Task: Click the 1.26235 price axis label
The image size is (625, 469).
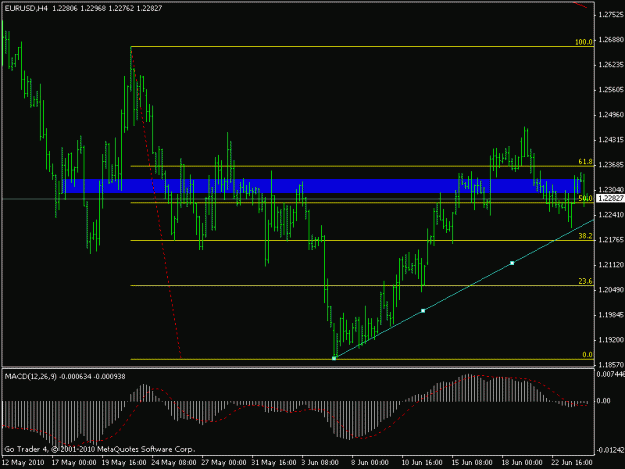Action: tap(611, 65)
